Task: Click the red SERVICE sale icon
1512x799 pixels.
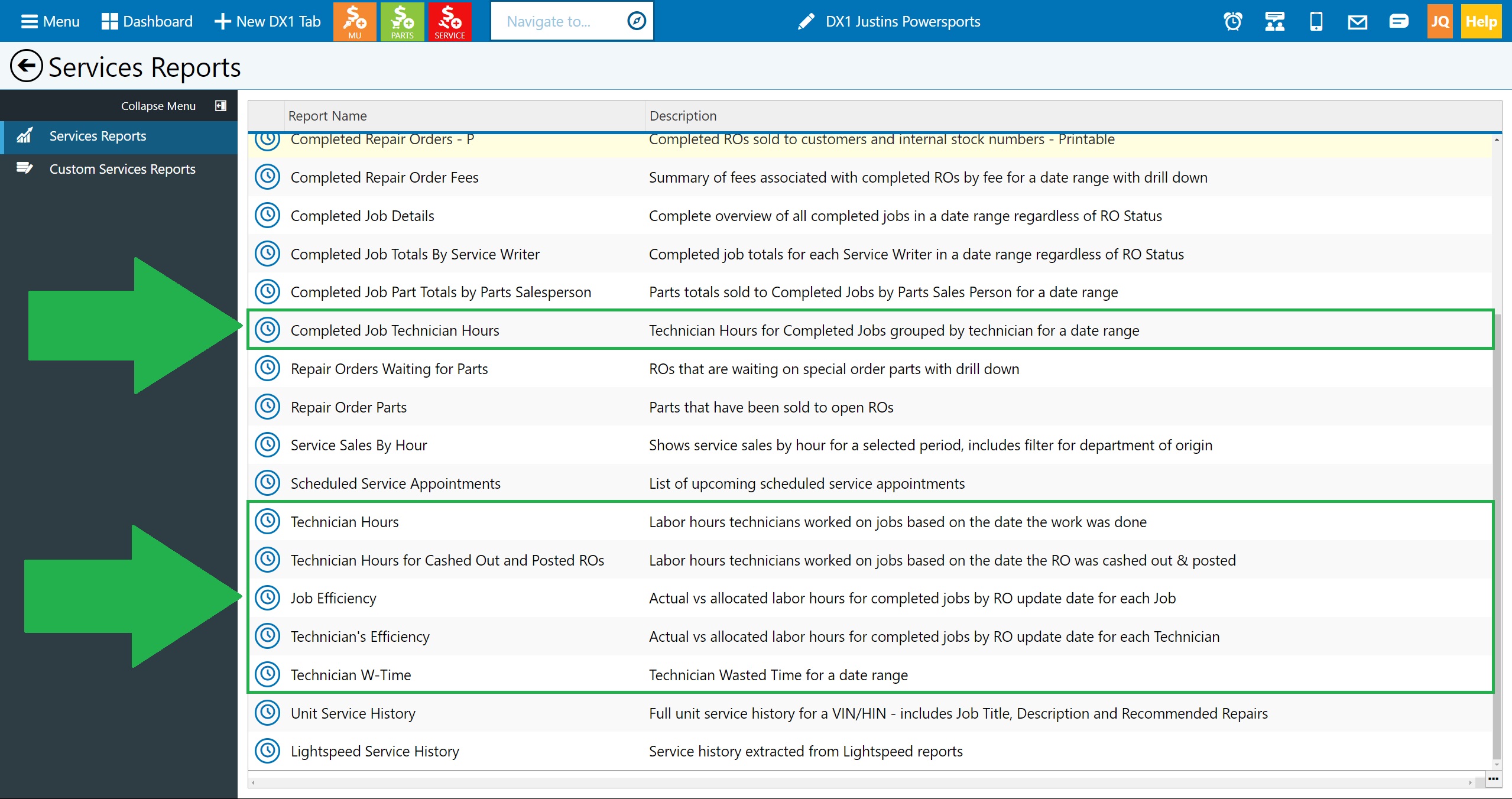Action: [449, 21]
